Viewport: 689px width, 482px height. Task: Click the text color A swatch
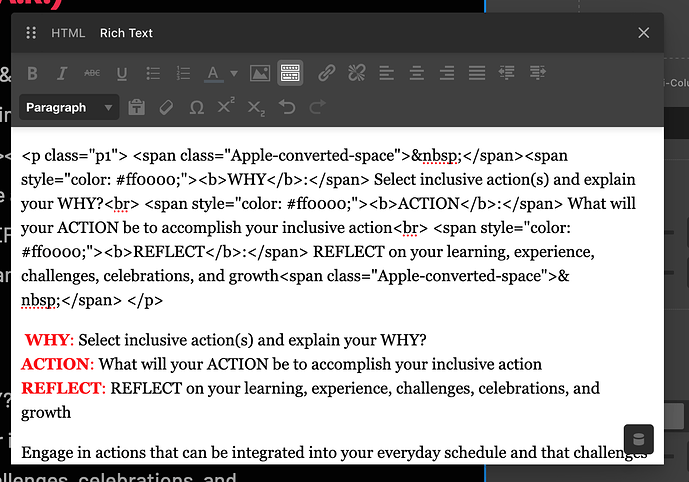212,73
